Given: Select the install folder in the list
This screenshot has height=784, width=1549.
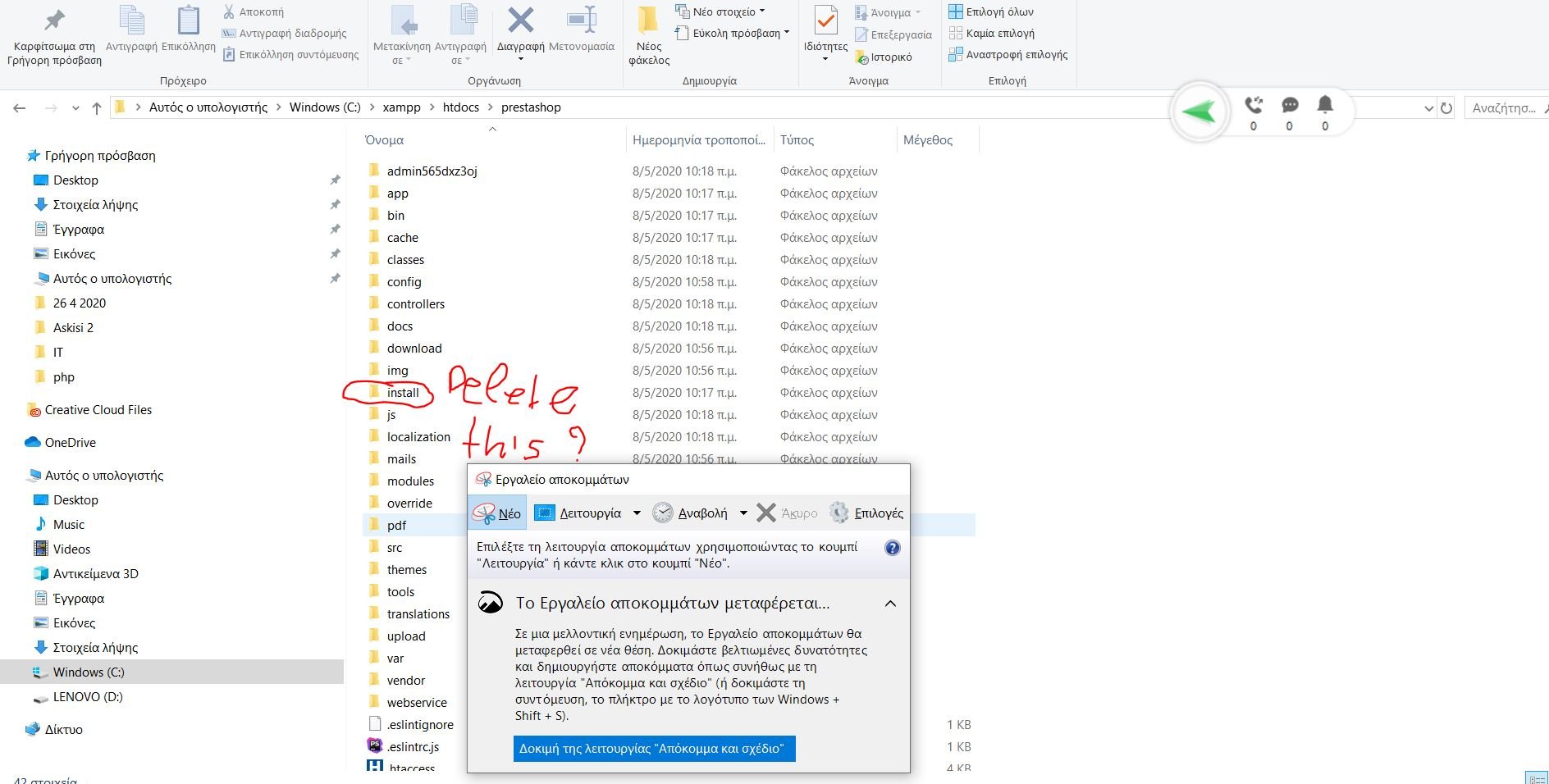Looking at the screenshot, I should [x=403, y=393].
